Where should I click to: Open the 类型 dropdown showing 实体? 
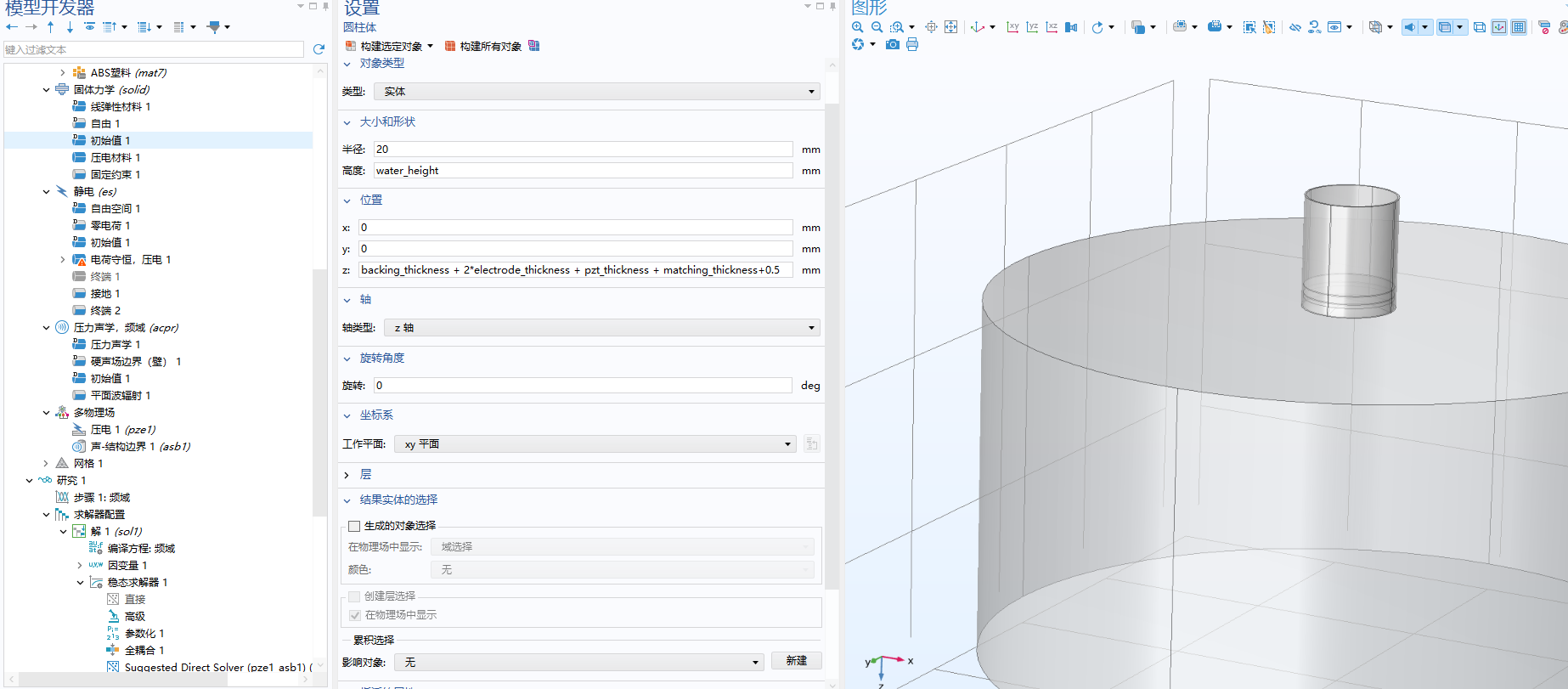tap(596, 91)
